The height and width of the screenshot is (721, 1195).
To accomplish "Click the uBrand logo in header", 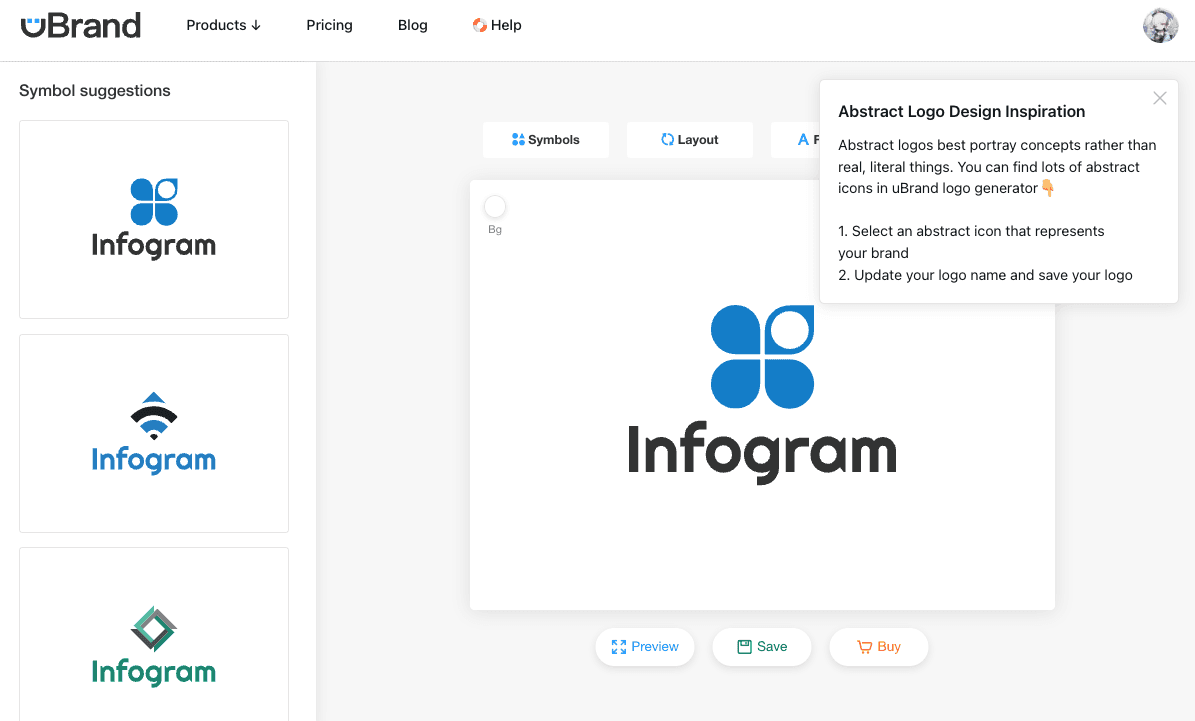I will click(81, 25).
